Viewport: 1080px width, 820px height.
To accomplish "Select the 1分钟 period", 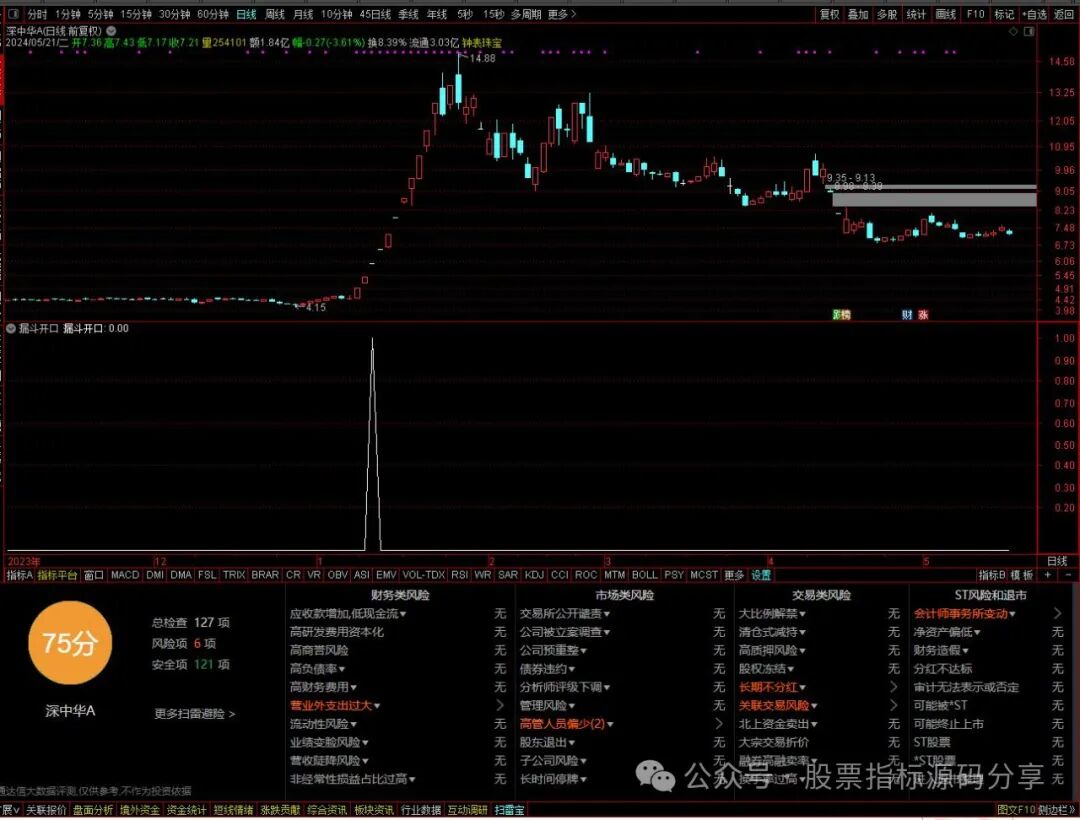I will point(68,14).
